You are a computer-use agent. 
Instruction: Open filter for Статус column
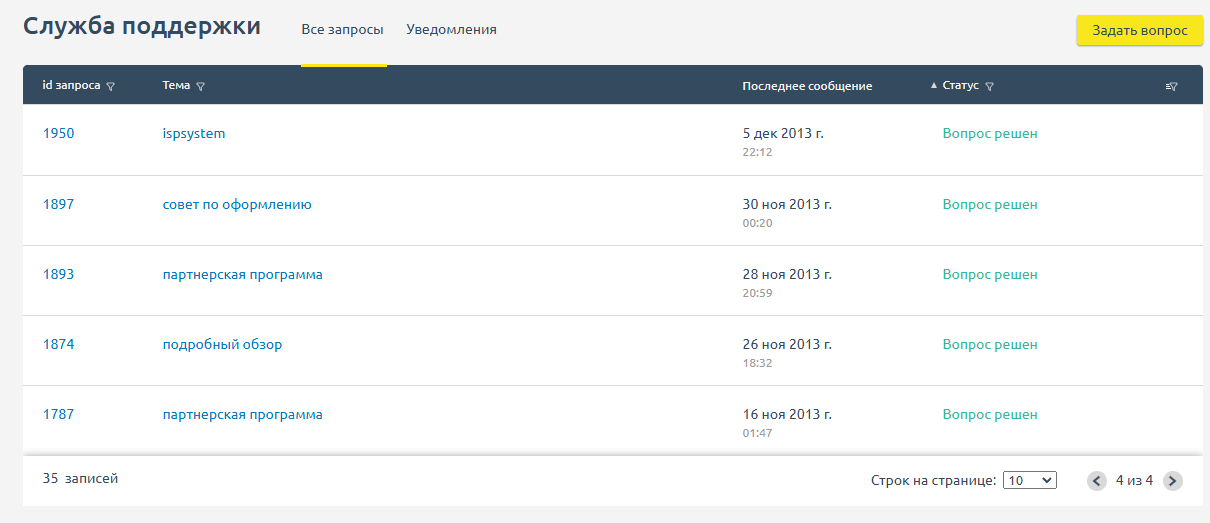(x=989, y=87)
